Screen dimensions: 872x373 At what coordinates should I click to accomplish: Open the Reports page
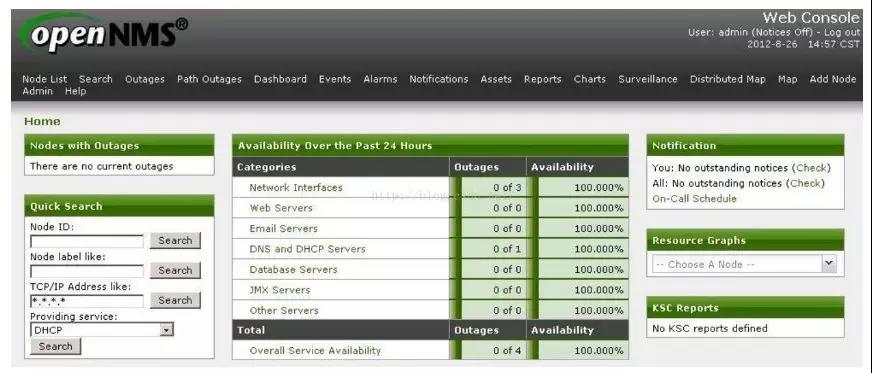point(542,79)
